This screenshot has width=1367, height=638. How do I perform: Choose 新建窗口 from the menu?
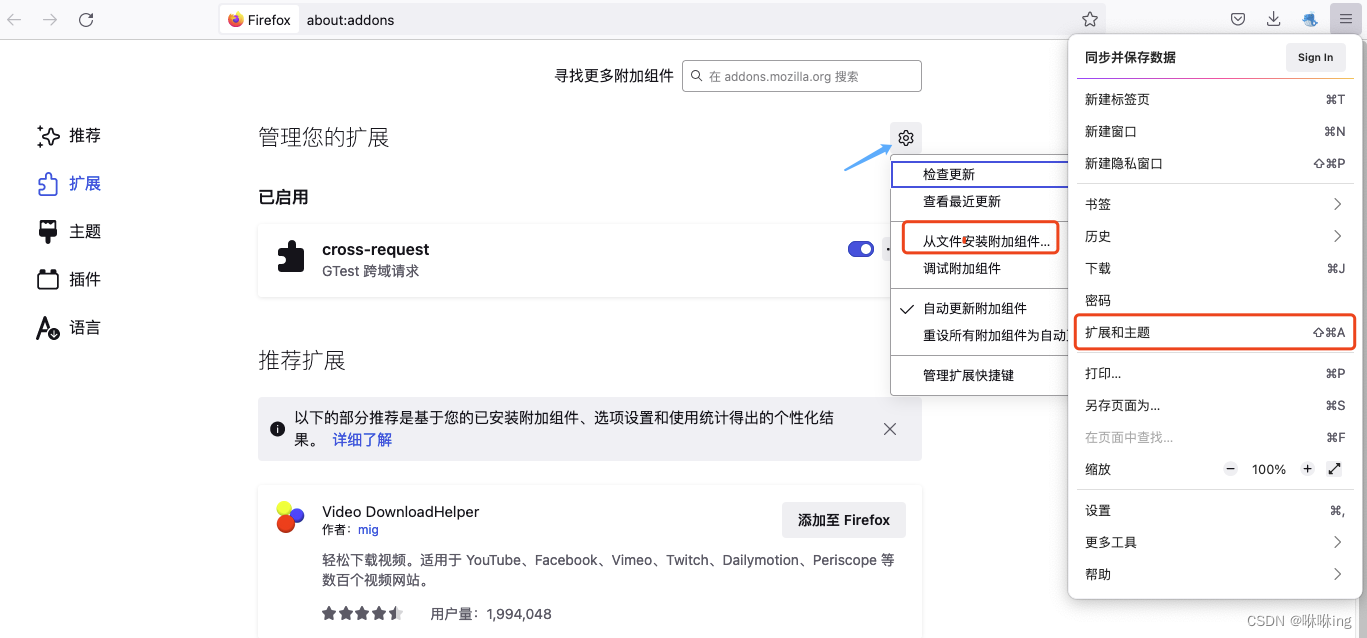point(1215,131)
